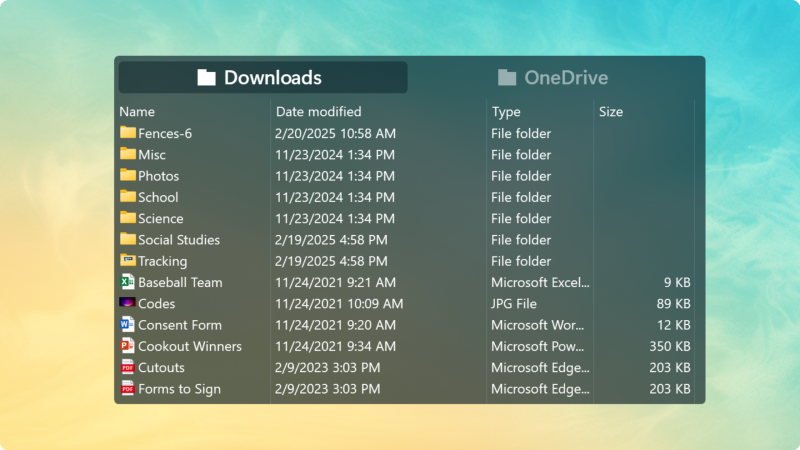Select the Cutouts PDF file icon
Screen dimensions: 800x450
(x=128, y=367)
